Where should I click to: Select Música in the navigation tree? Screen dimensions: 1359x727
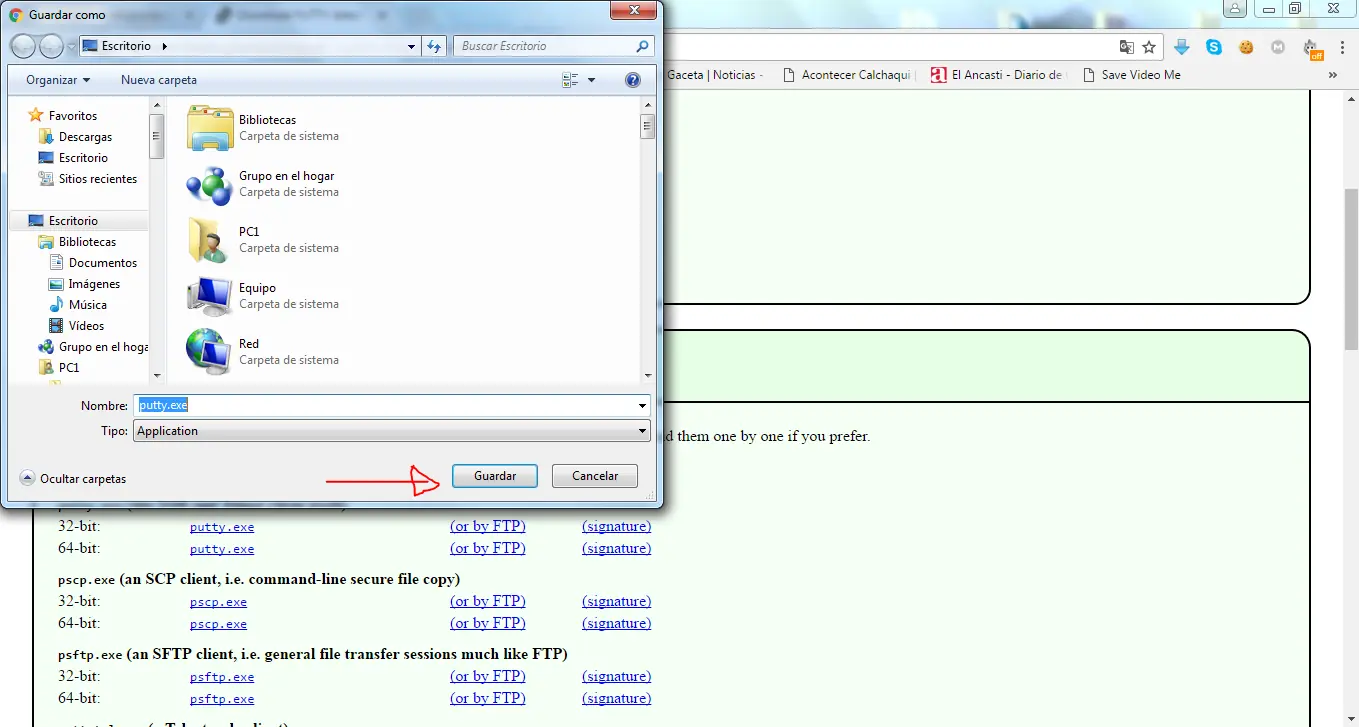point(87,305)
